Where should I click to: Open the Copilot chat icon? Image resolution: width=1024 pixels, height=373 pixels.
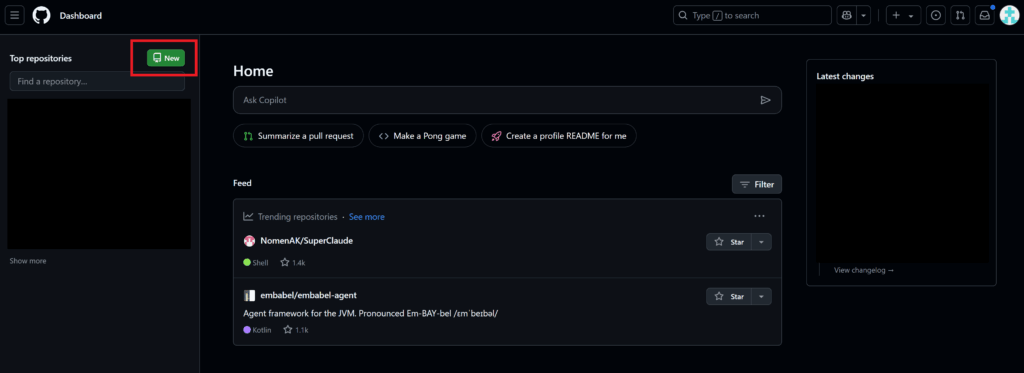tap(847, 15)
